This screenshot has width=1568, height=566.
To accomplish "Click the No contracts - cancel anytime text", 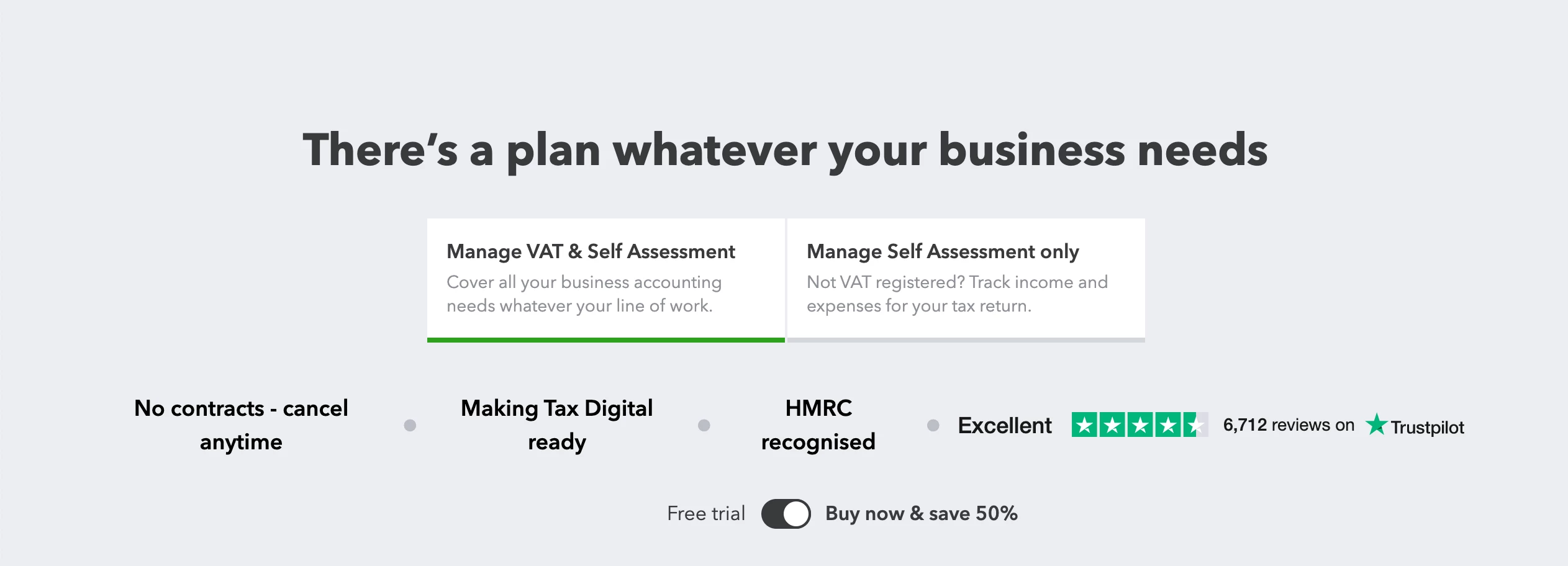I will [241, 425].
